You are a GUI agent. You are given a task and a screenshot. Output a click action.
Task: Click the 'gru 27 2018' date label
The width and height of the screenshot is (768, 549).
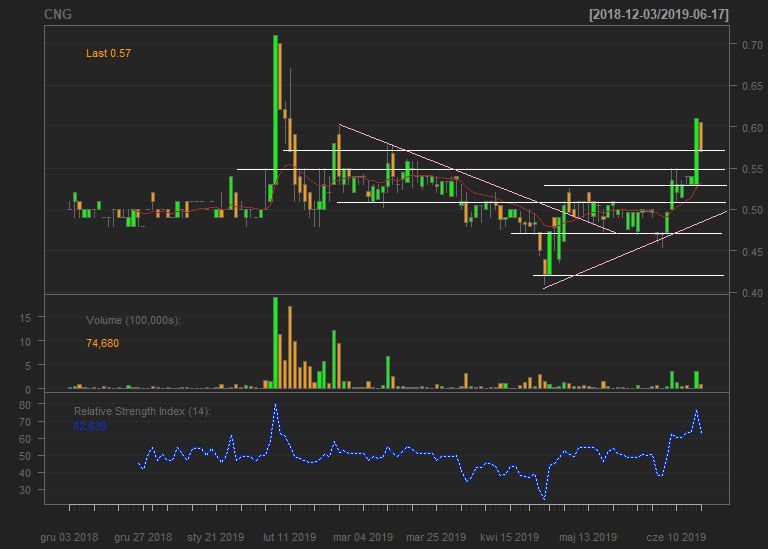pyautogui.click(x=143, y=537)
